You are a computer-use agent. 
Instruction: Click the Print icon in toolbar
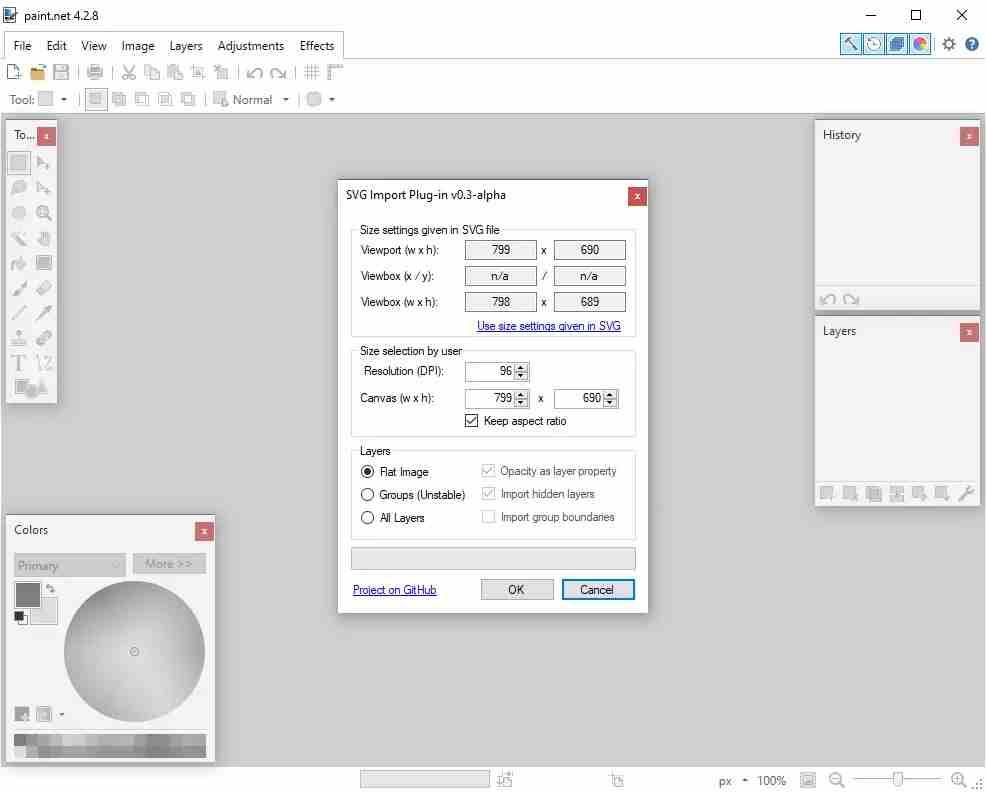point(95,72)
